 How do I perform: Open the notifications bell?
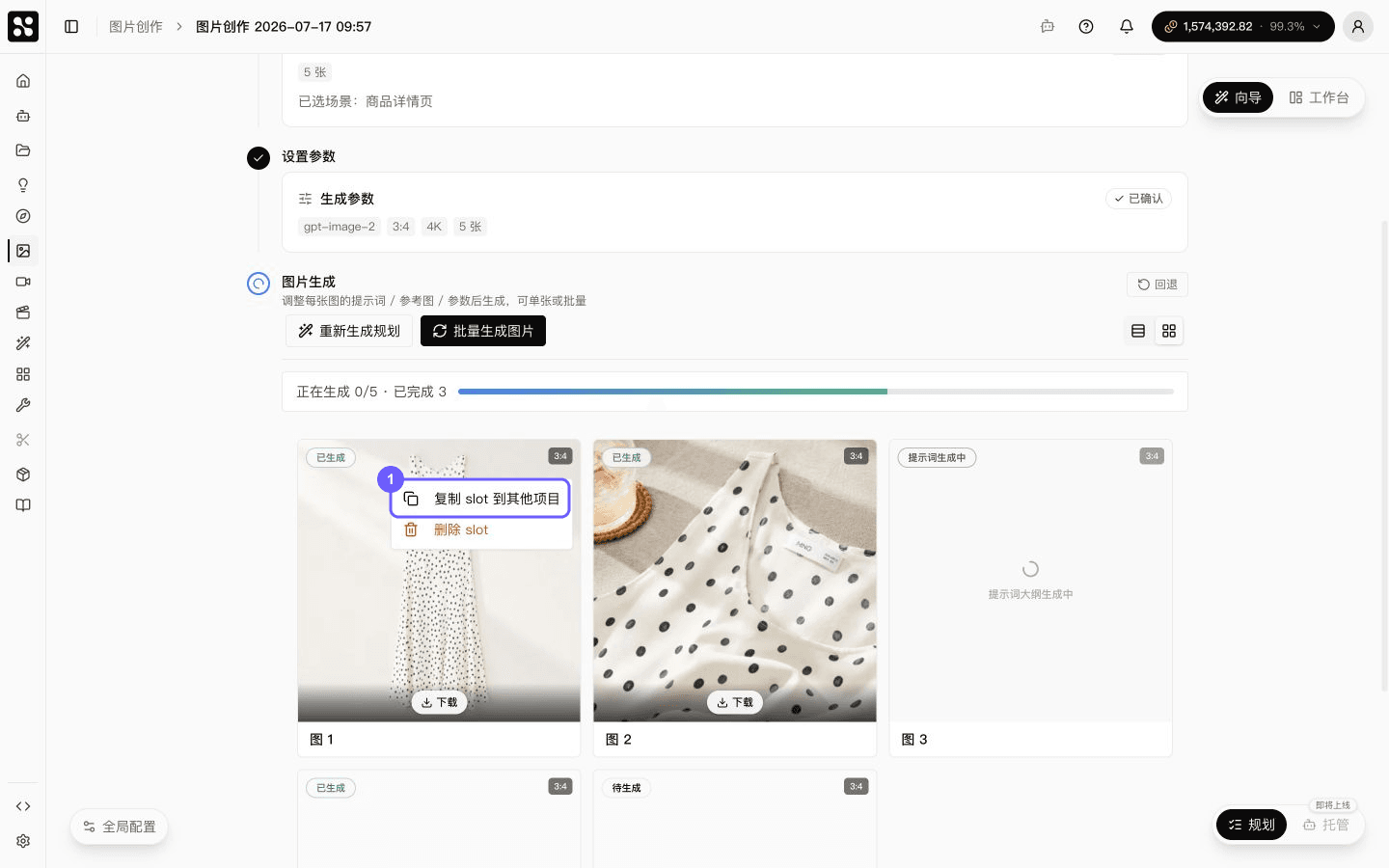click(x=1126, y=26)
